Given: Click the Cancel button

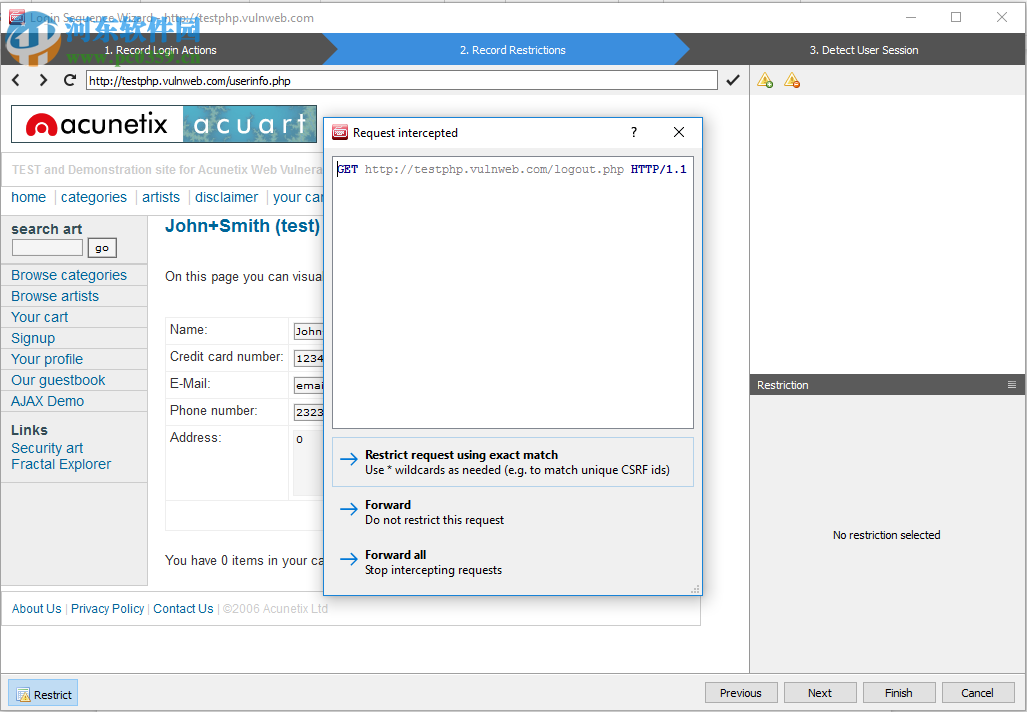Looking at the screenshot, I should (977, 693).
